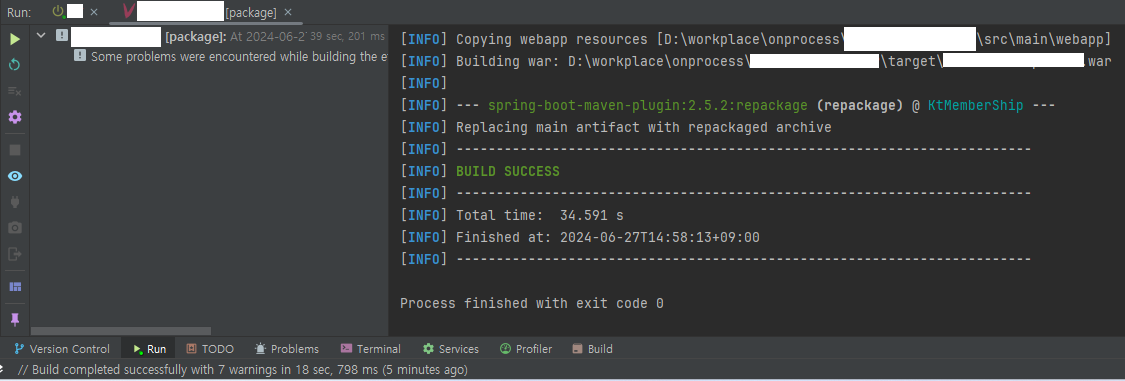
Task: Click the Stop square icon
Action: [14, 150]
